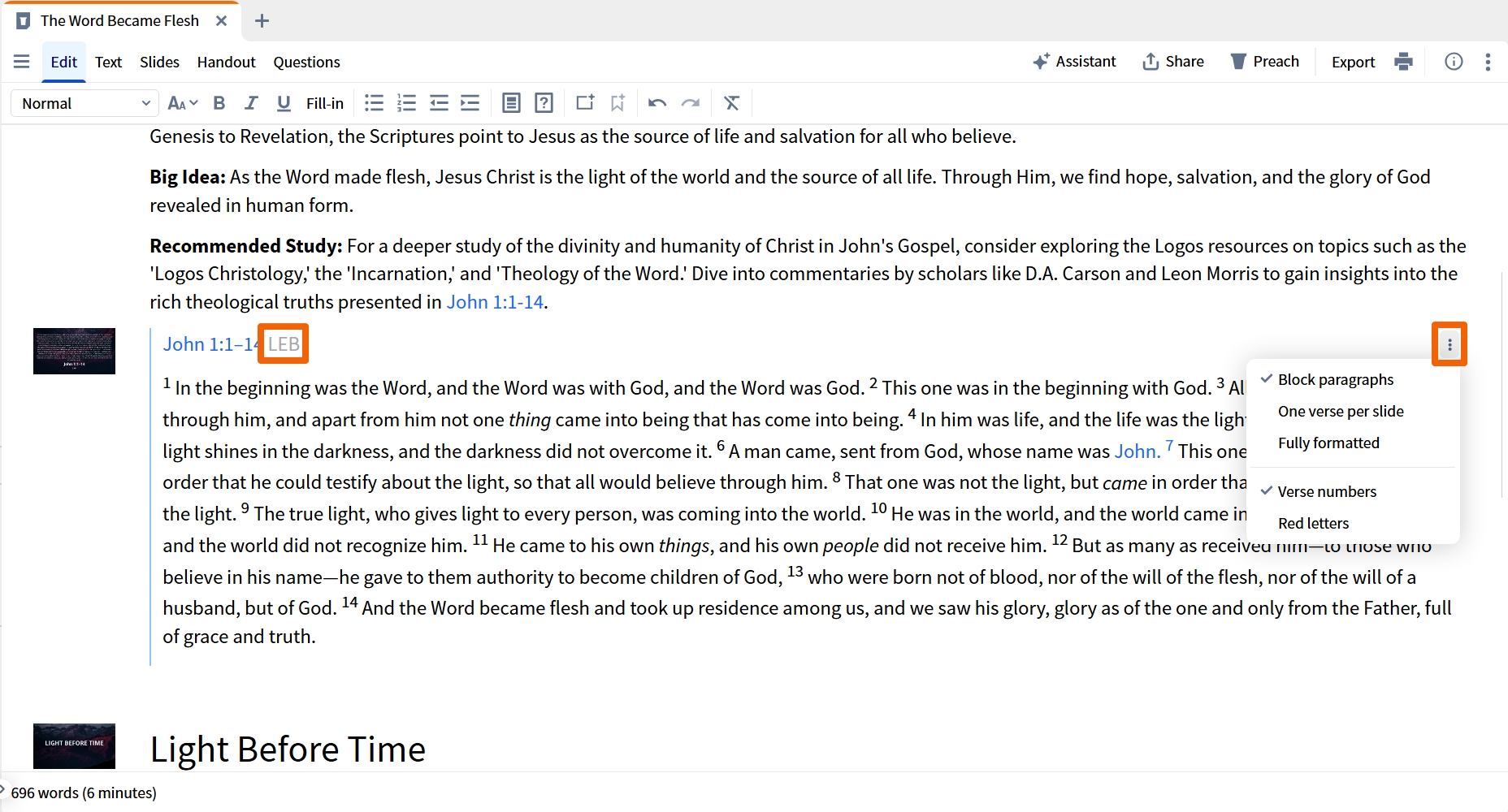
Task: Switch to the Slides tab
Action: point(159,62)
